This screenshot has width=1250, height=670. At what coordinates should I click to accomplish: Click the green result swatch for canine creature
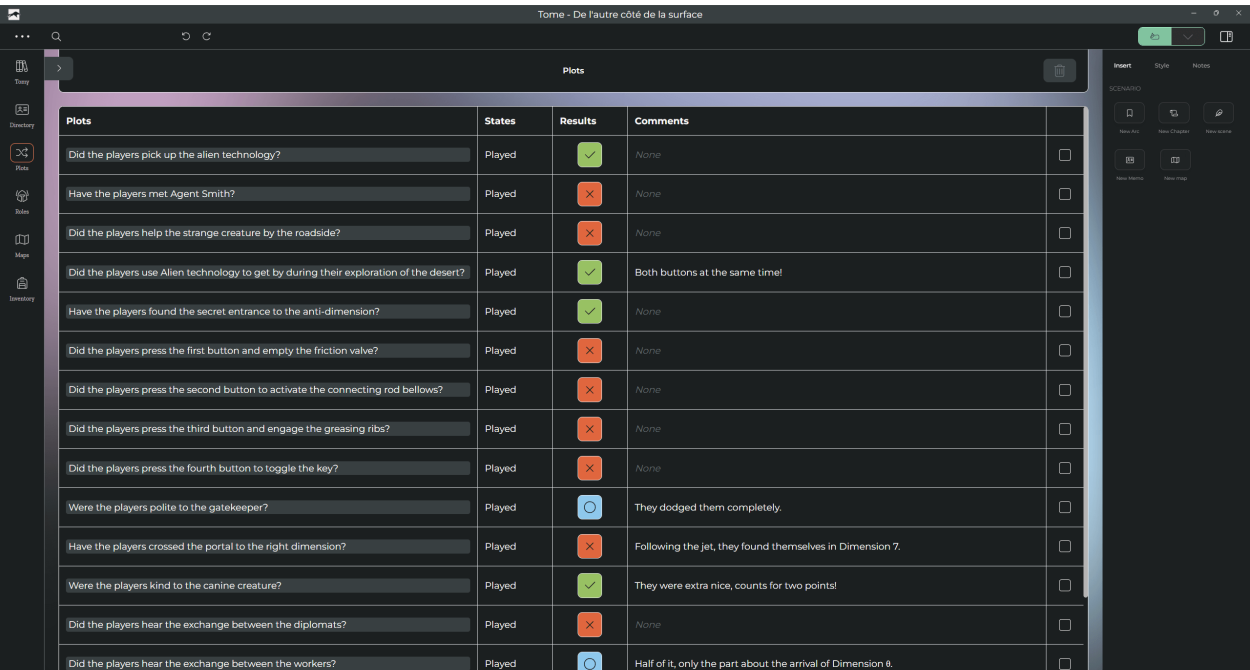click(589, 585)
